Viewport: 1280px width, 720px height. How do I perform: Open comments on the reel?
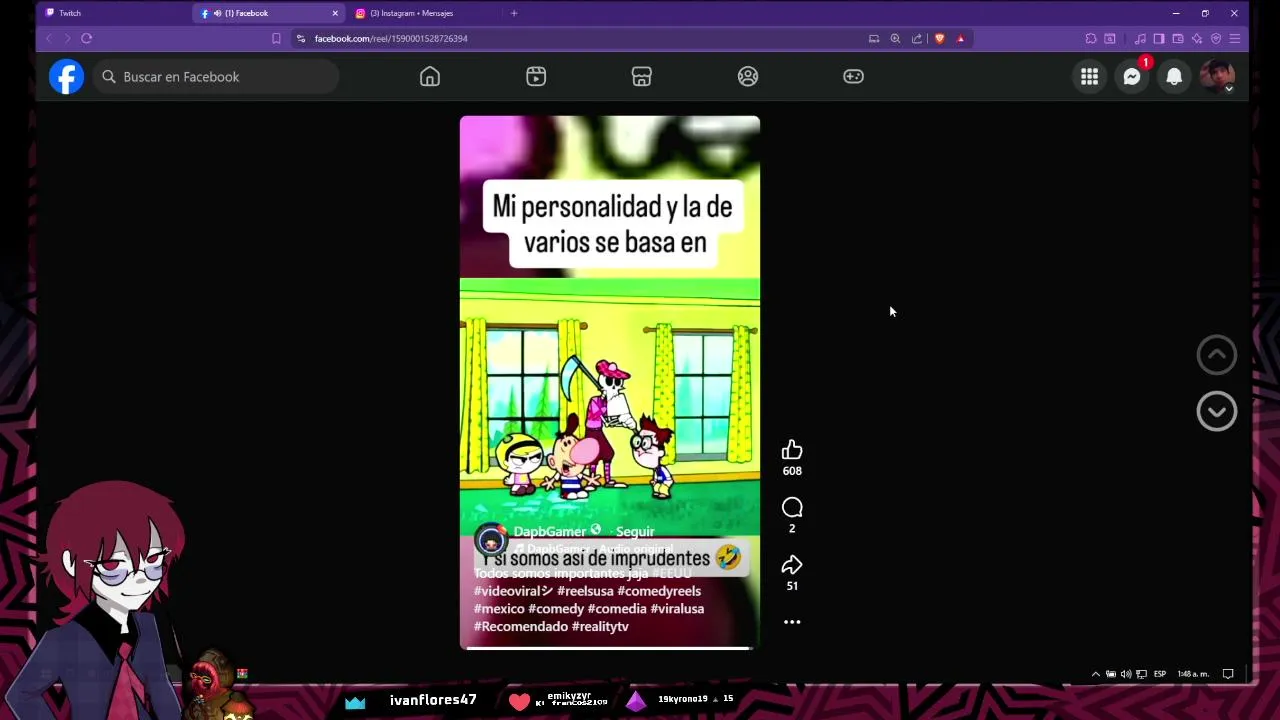pyautogui.click(x=792, y=508)
